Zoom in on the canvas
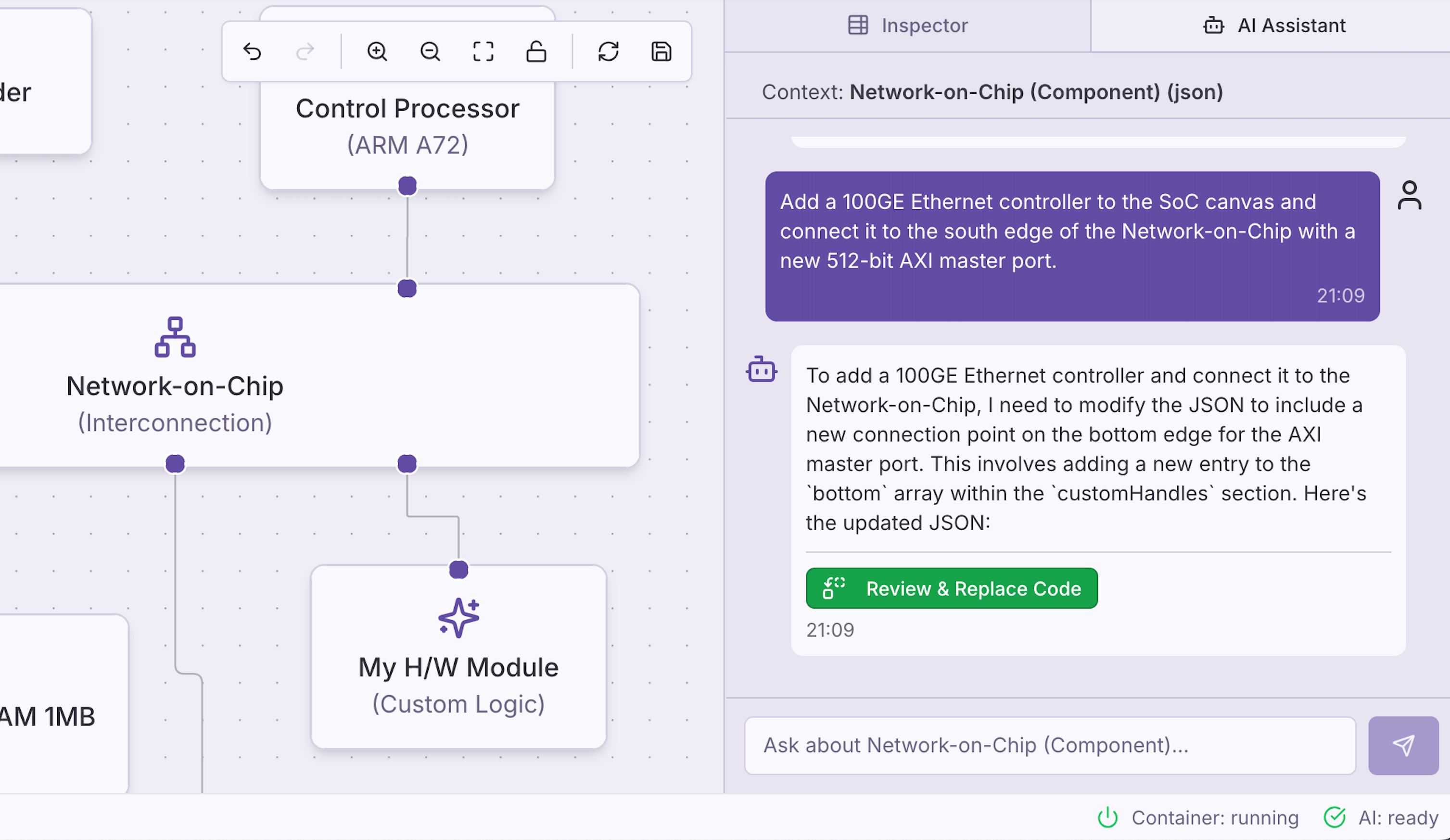The height and width of the screenshot is (840, 1450). [377, 52]
